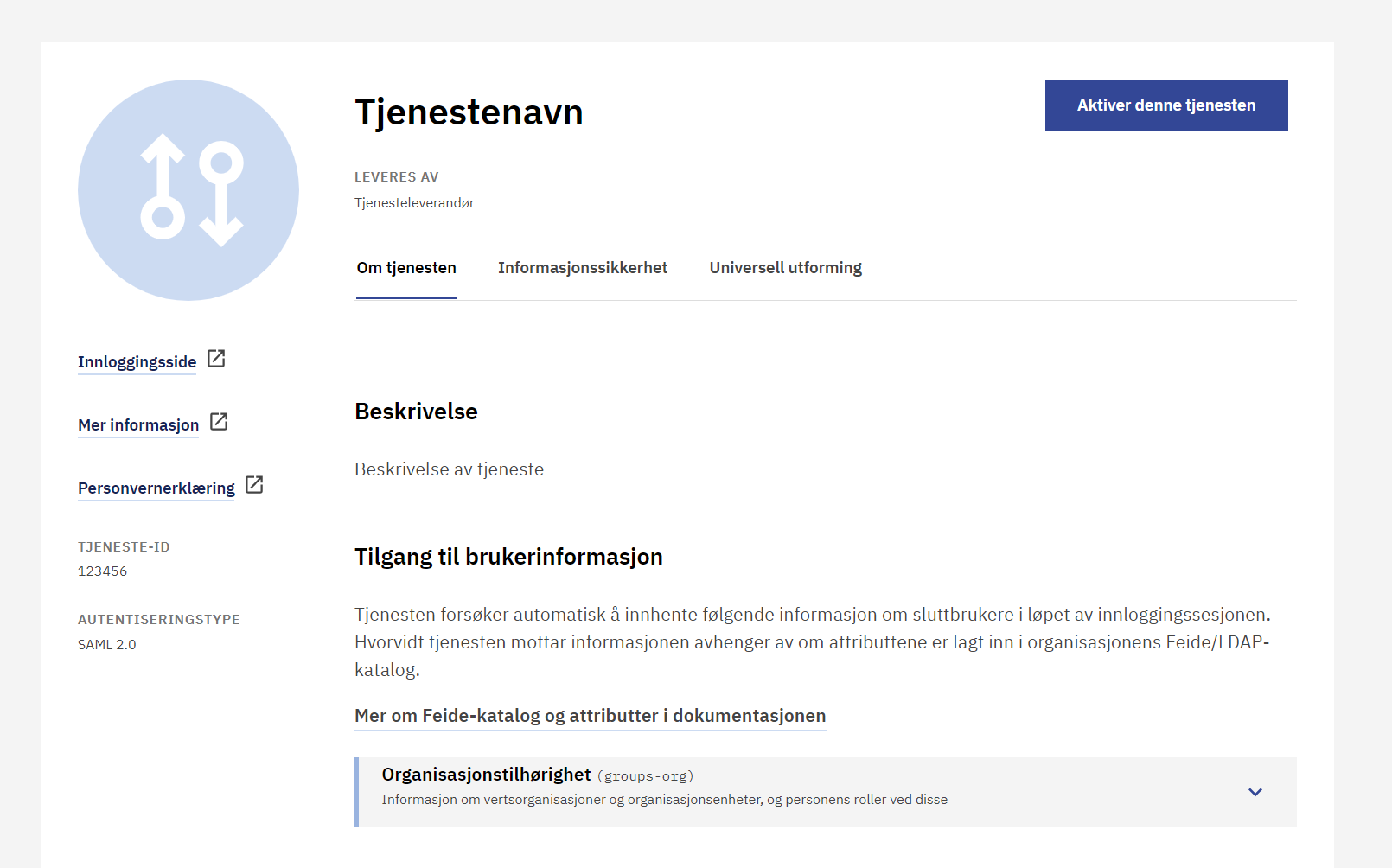The height and width of the screenshot is (868, 1392).
Task: Switch to the Informasjonssikkerhet tab
Action: pyautogui.click(x=582, y=268)
